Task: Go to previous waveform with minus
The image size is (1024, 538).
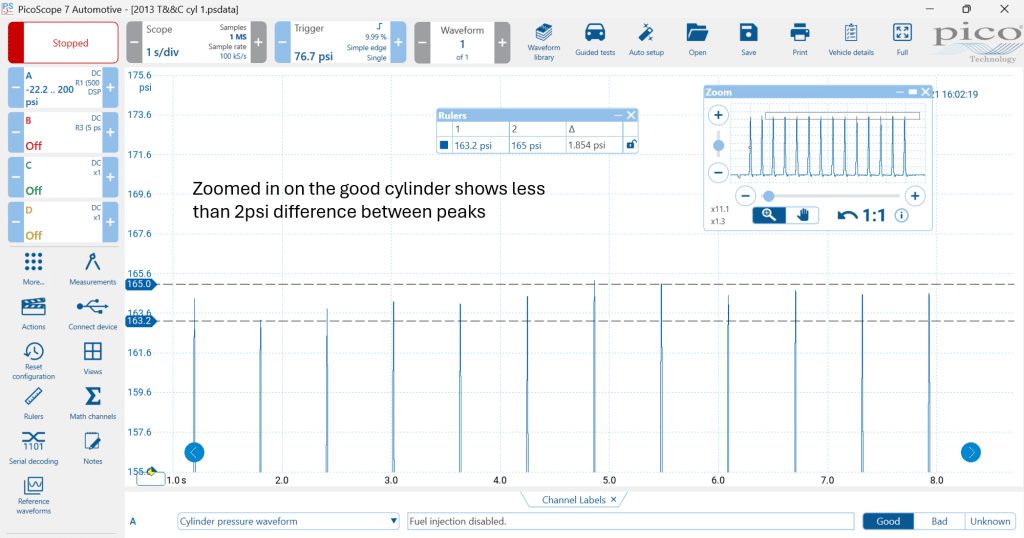Action: coord(423,42)
